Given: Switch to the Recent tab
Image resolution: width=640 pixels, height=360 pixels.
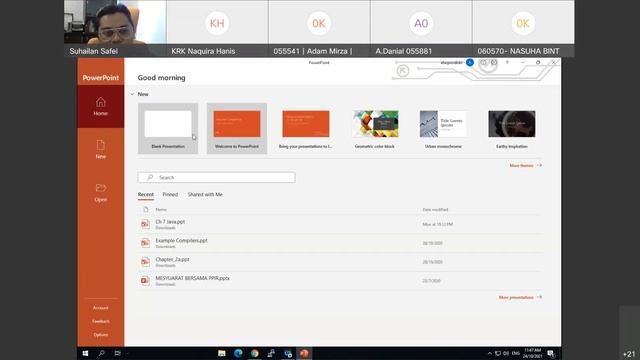Looking at the screenshot, I should pos(146,195).
